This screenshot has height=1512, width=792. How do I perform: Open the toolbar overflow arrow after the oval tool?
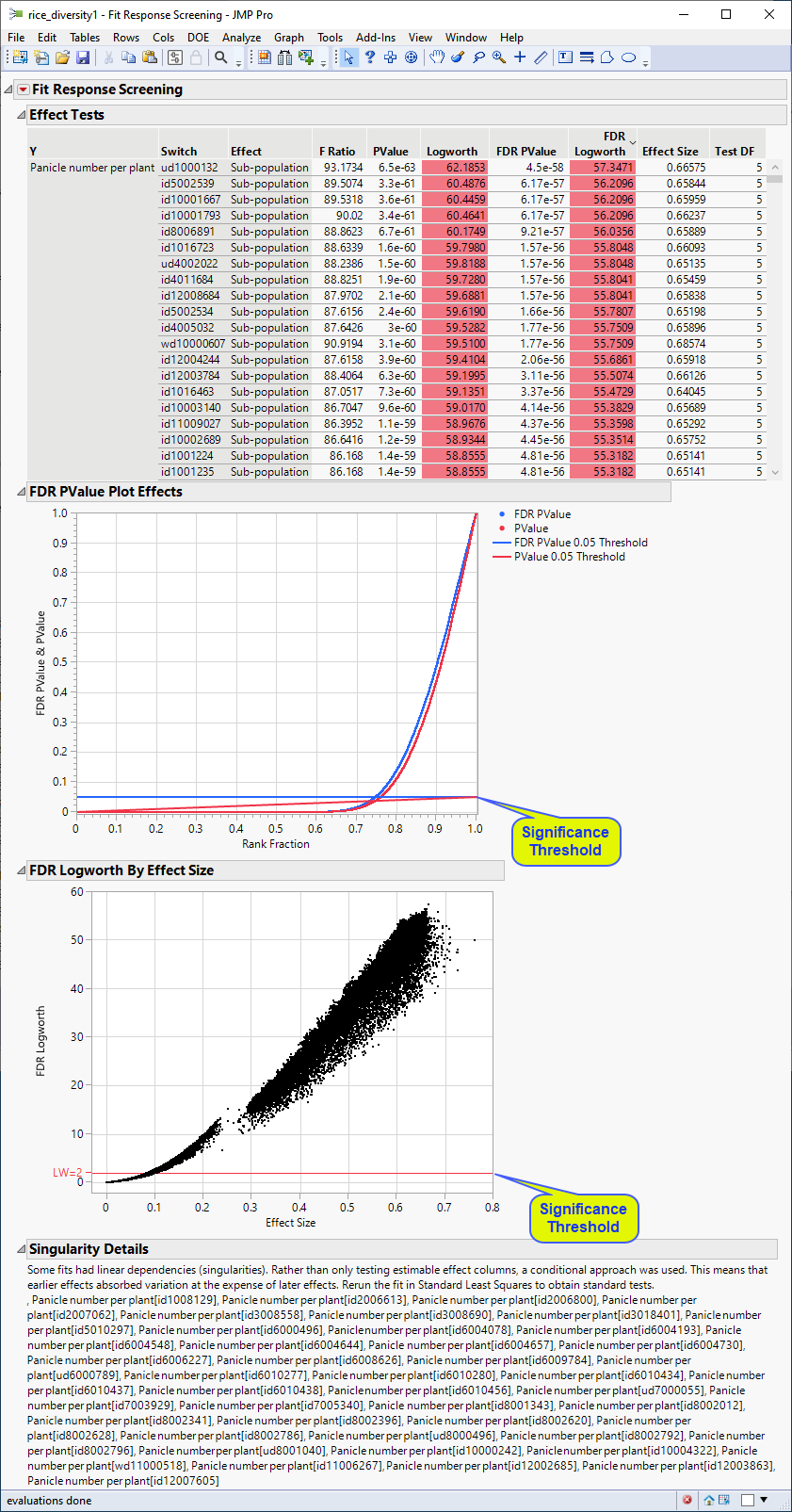(645, 62)
